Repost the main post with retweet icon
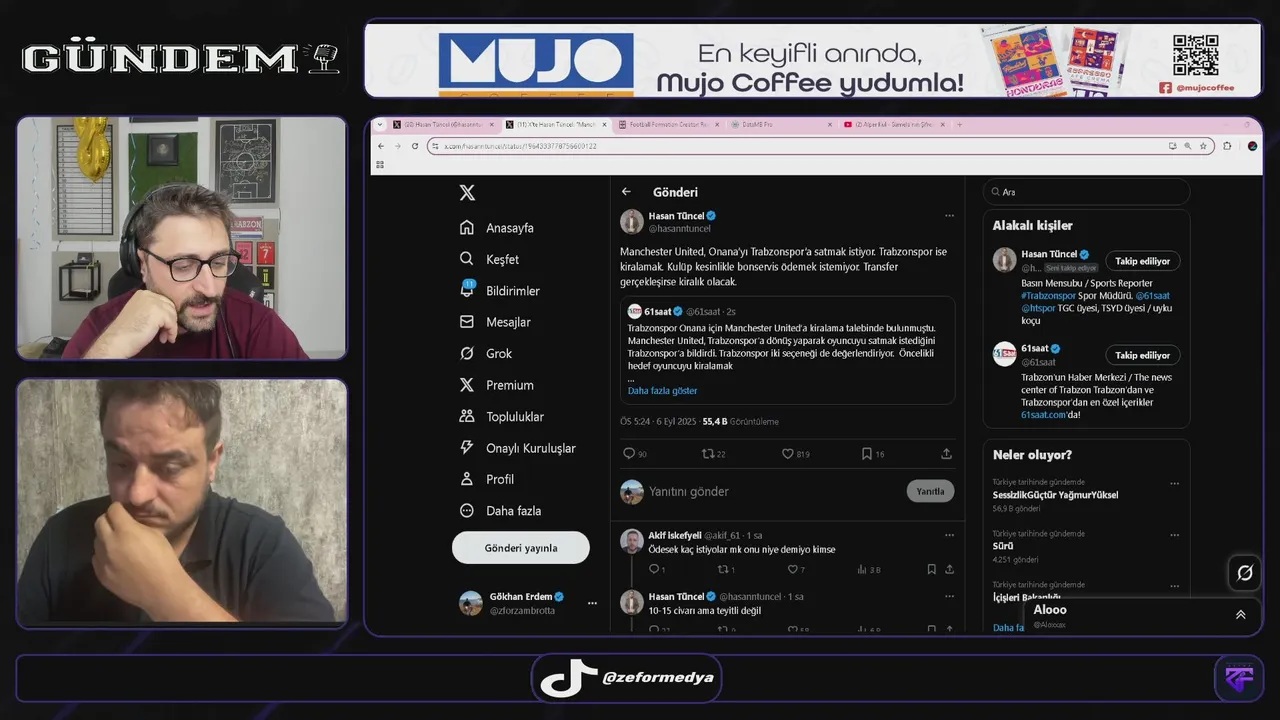1280x720 pixels. click(709, 453)
